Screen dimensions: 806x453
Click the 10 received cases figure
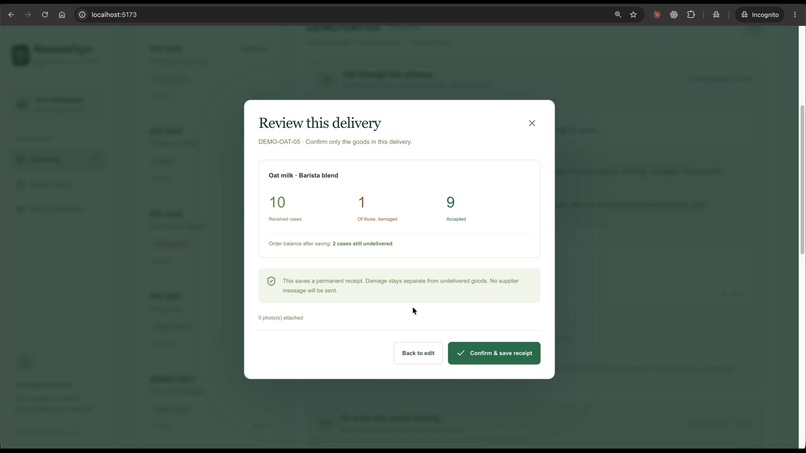point(277,202)
